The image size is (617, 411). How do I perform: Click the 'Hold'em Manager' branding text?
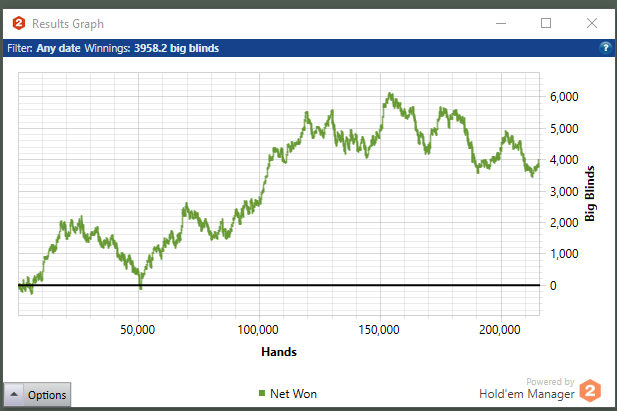(526, 394)
